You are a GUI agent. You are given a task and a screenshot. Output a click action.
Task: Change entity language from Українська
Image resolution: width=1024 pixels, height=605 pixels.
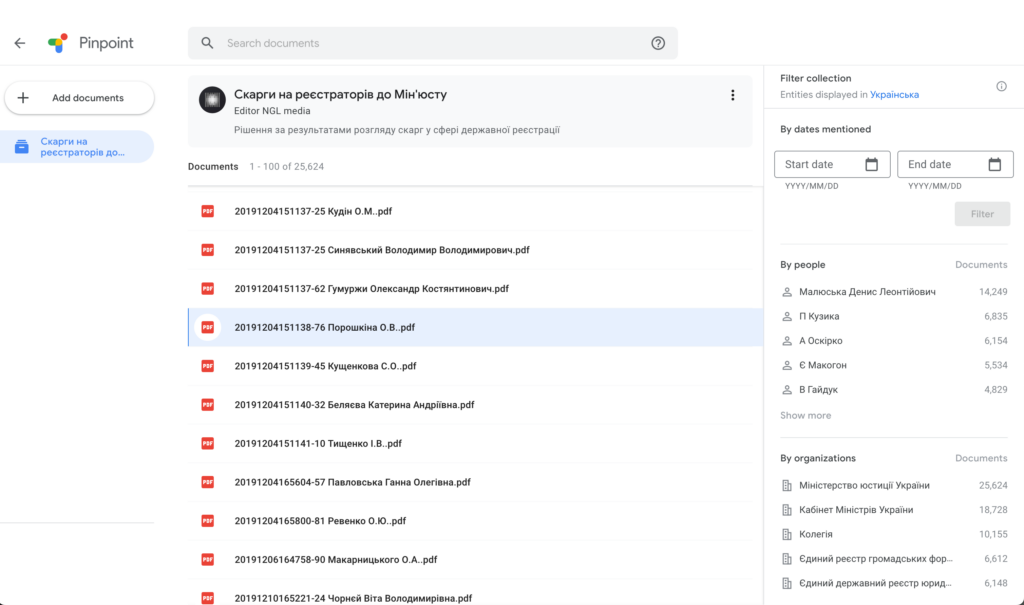coord(894,95)
